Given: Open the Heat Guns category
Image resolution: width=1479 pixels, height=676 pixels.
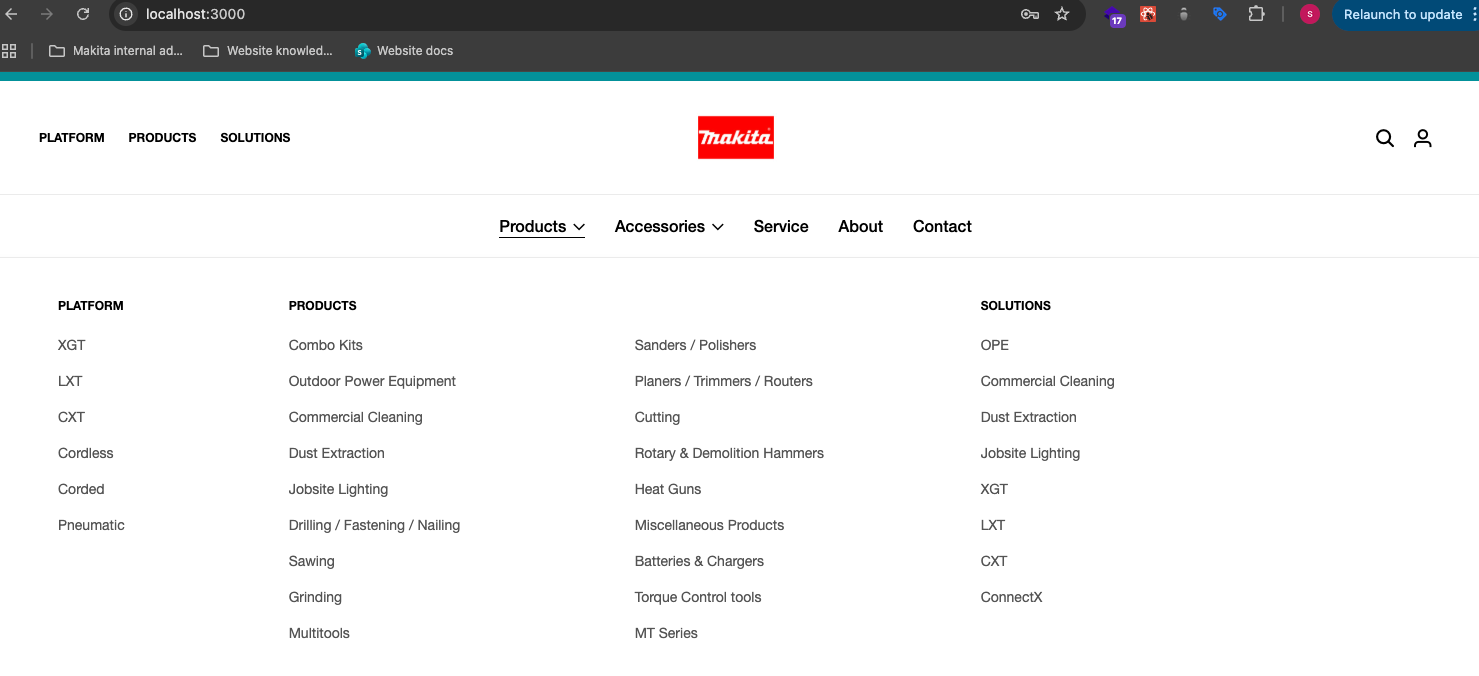Looking at the screenshot, I should (x=668, y=489).
